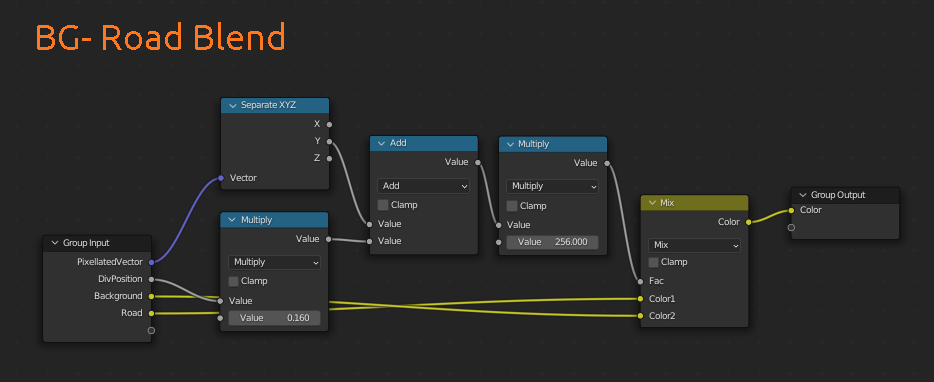
Task: Select the Group Output node header
Action: click(845, 195)
